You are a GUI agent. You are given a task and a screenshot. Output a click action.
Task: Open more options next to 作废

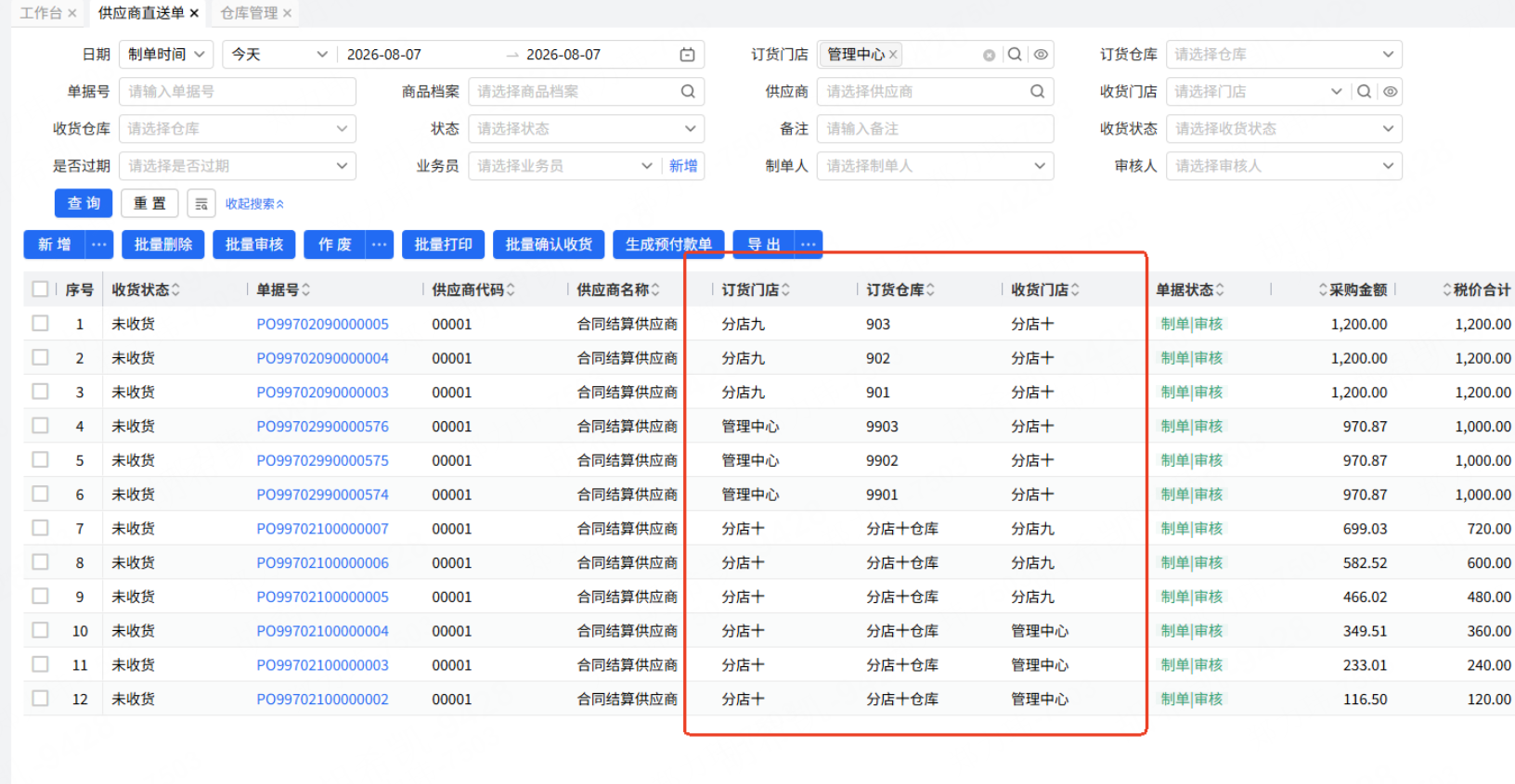tap(380, 244)
